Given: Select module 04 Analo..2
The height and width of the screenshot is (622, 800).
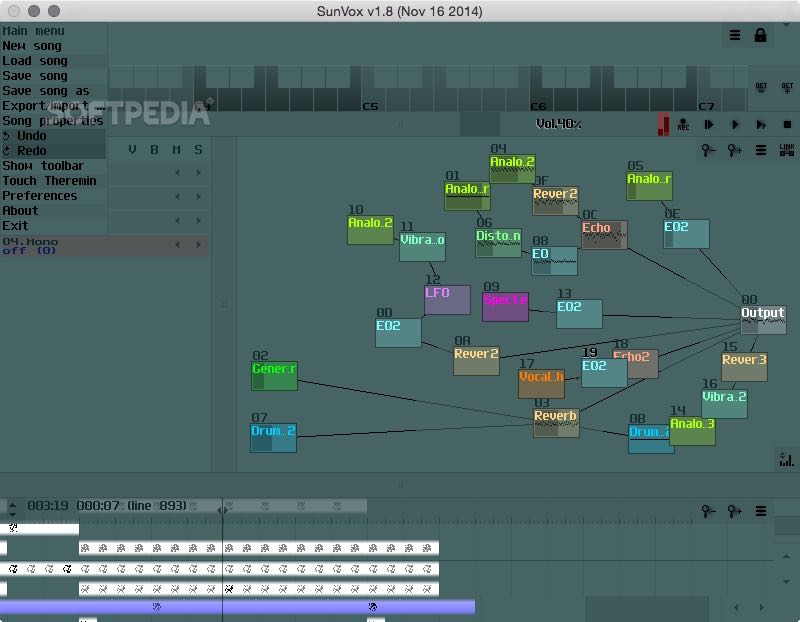Looking at the screenshot, I should coord(512,168).
